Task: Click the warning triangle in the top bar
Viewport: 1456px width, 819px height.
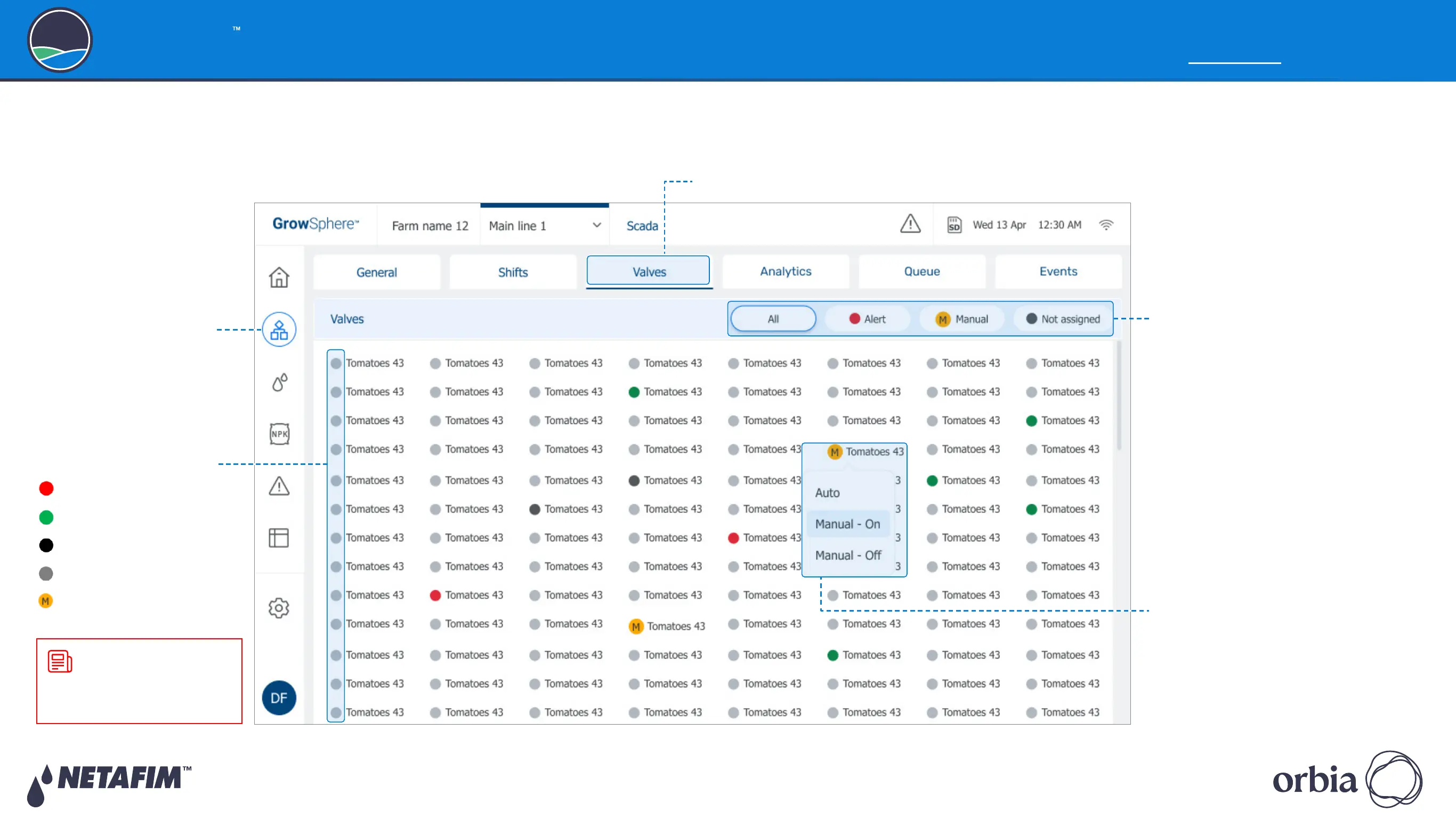Action: [910, 223]
